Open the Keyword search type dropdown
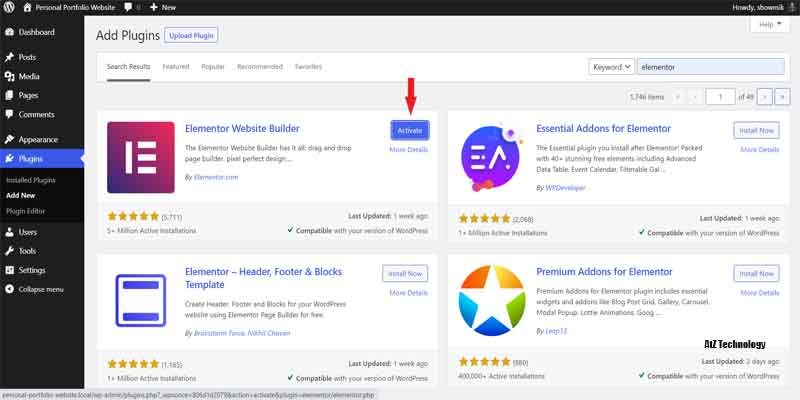 pyautogui.click(x=611, y=67)
